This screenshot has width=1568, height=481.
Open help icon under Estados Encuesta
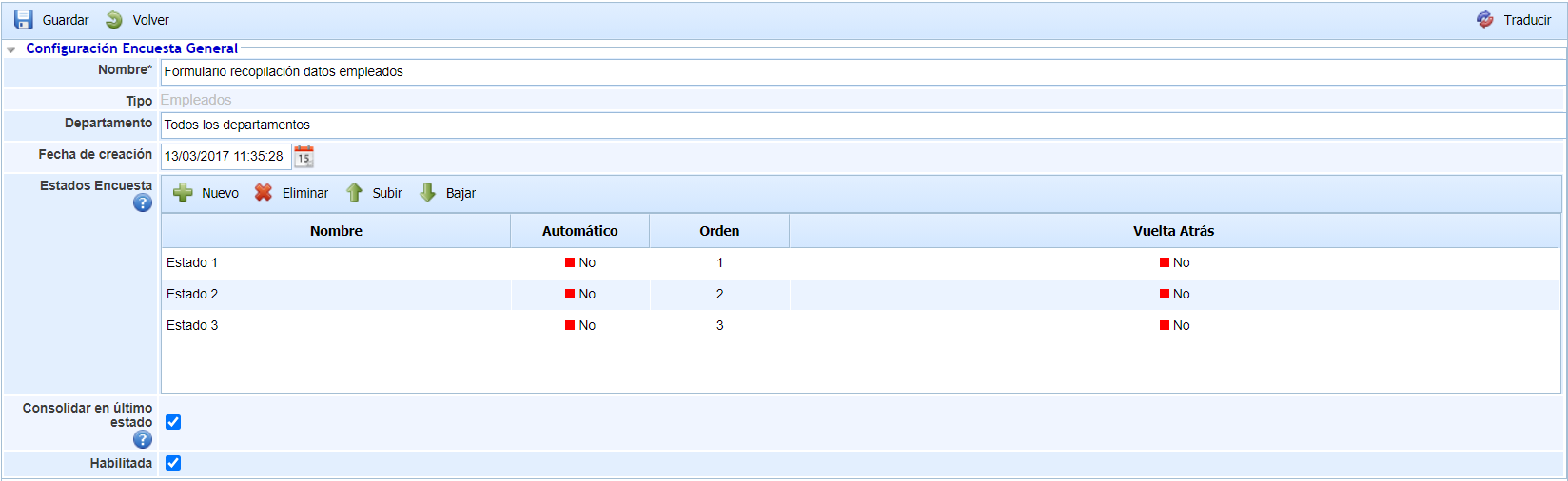tap(143, 202)
